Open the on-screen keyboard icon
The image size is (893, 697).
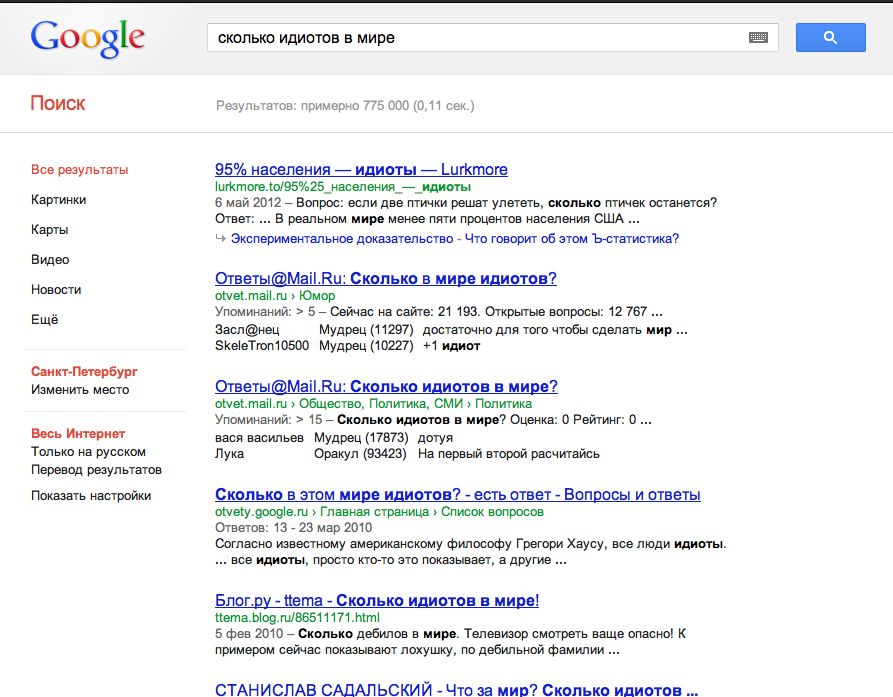[x=758, y=38]
